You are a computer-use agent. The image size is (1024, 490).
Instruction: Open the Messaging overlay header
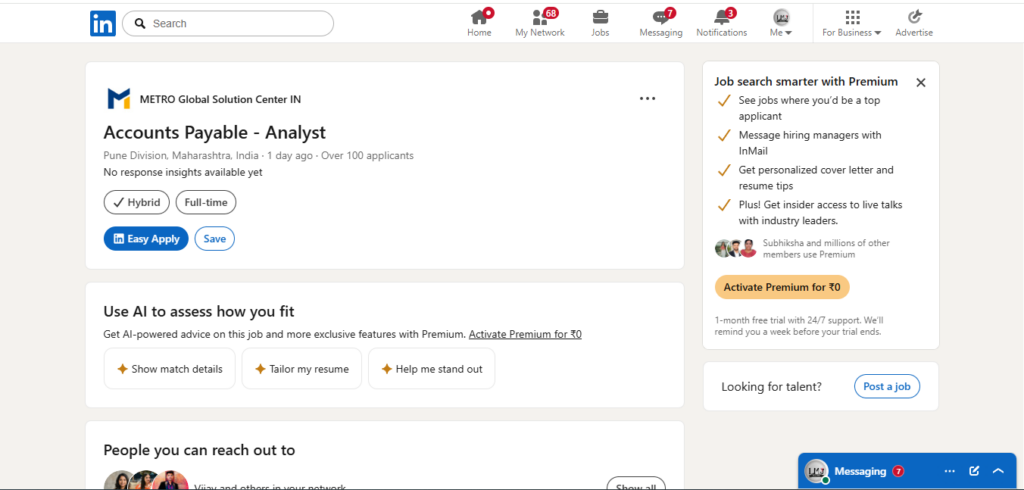pos(907,471)
